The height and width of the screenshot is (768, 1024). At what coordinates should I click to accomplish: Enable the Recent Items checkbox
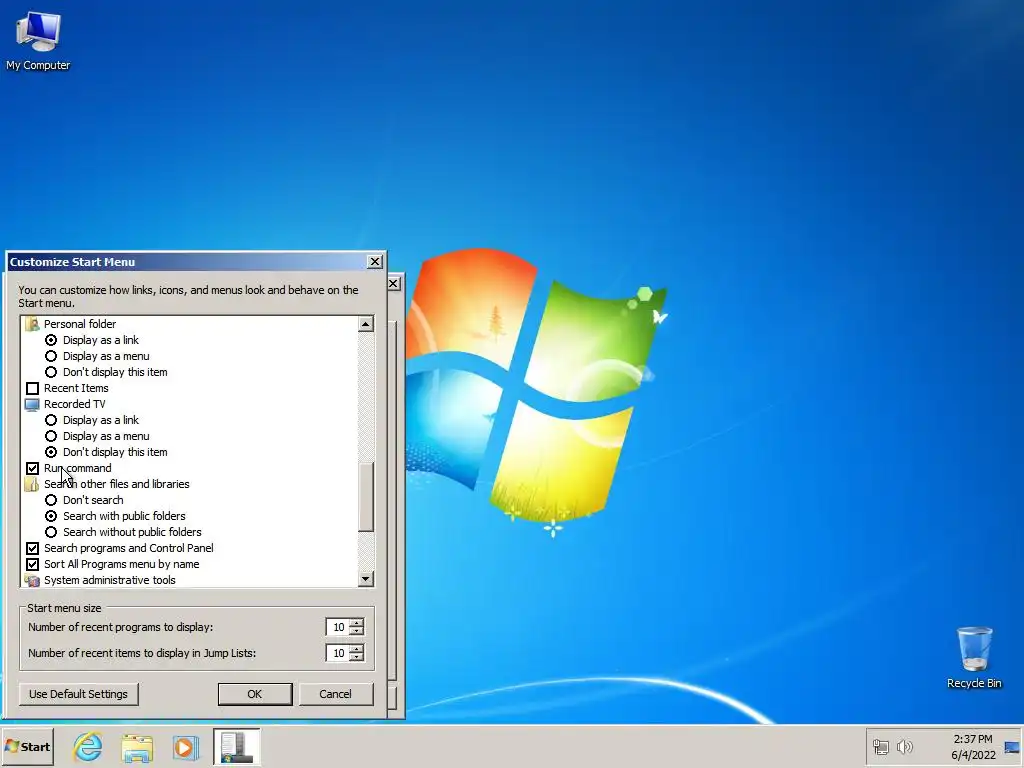(32, 388)
